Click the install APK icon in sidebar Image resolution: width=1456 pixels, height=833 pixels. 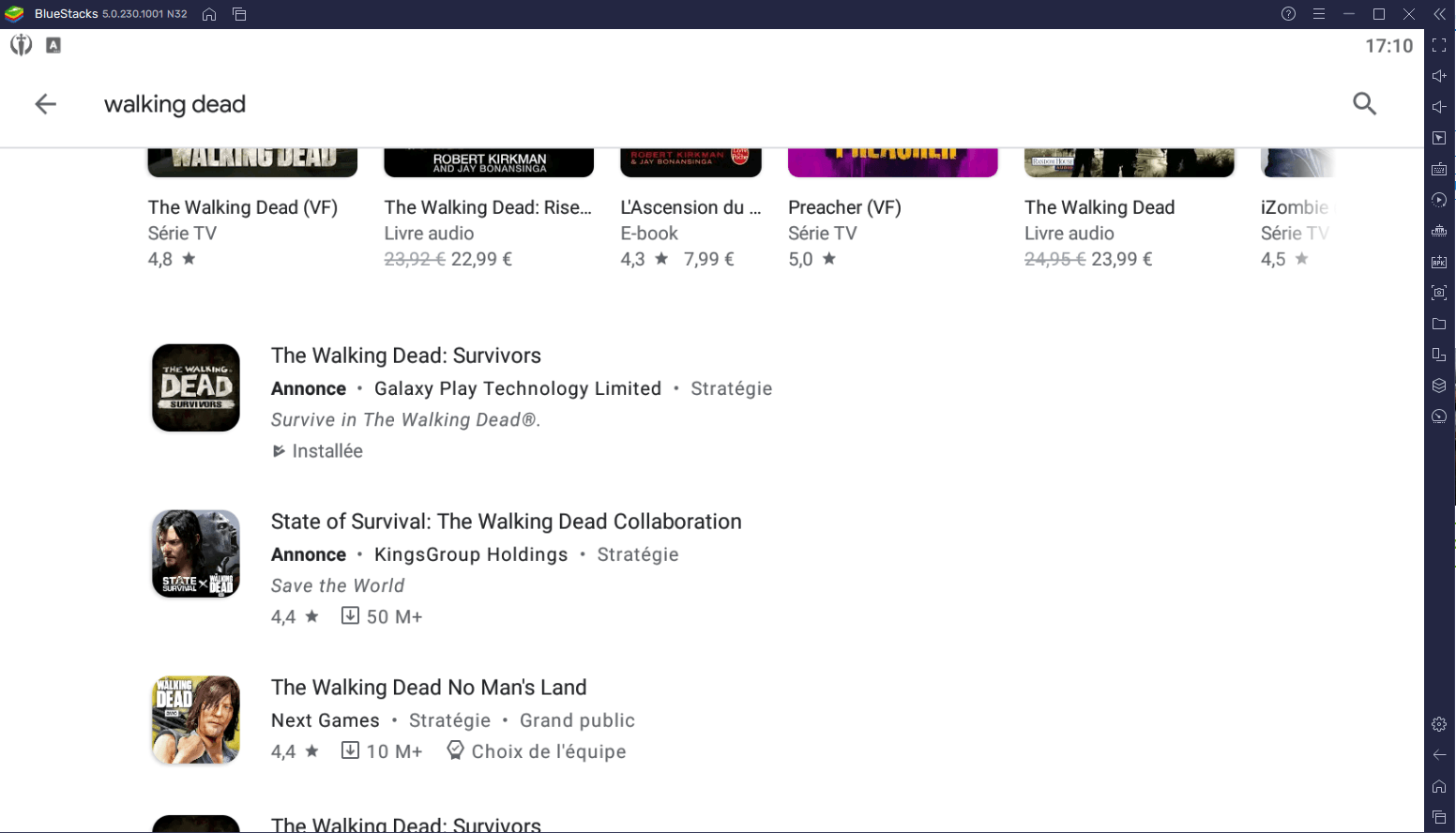[x=1439, y=262]
